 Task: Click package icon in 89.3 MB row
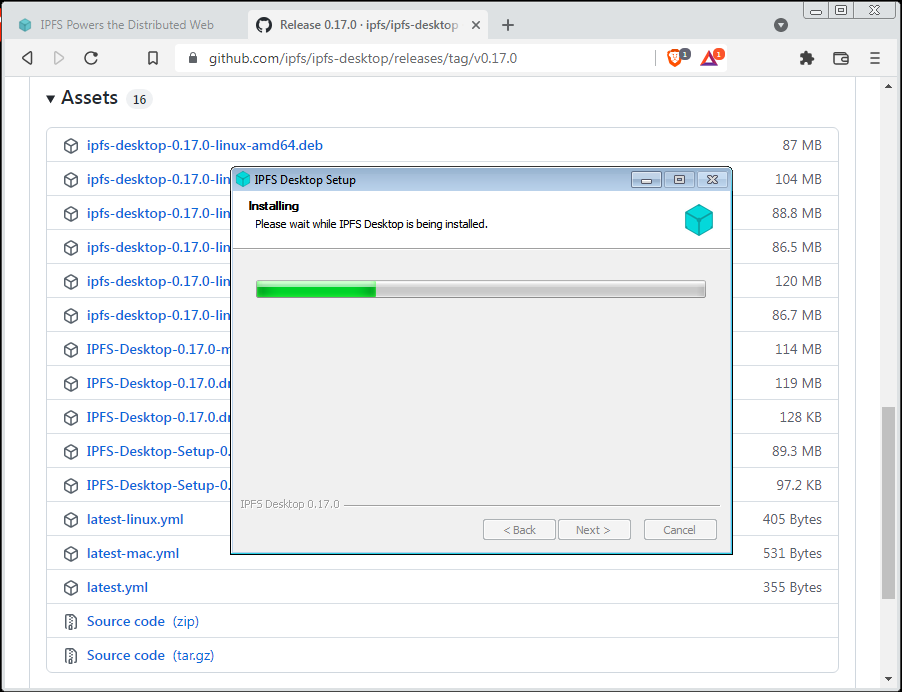coord(71,452)
